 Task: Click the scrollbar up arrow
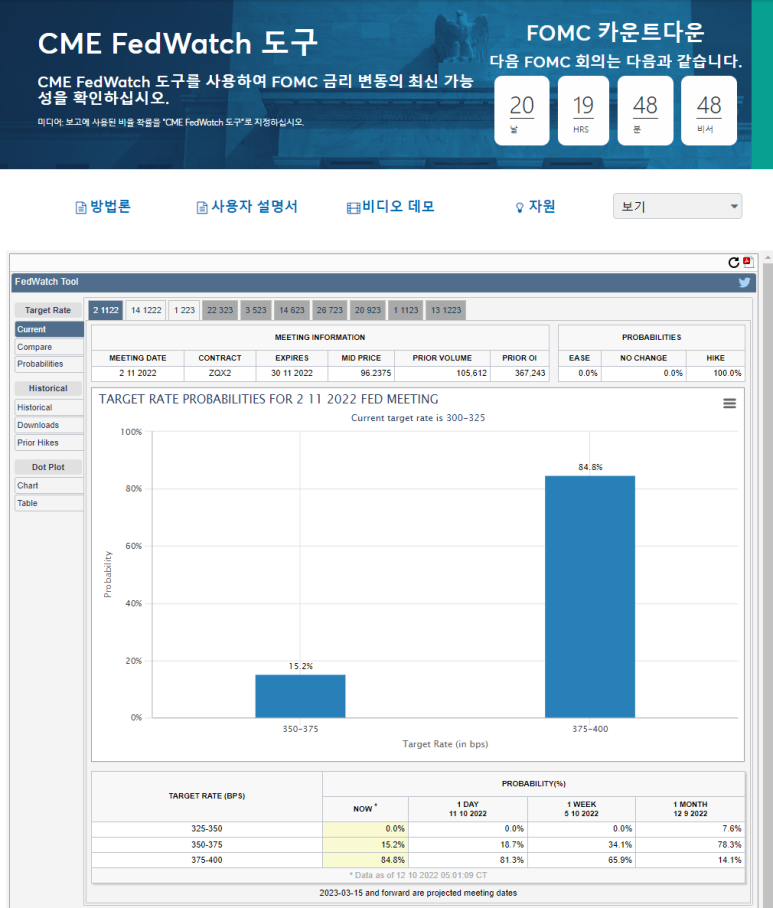coord(768,257)
